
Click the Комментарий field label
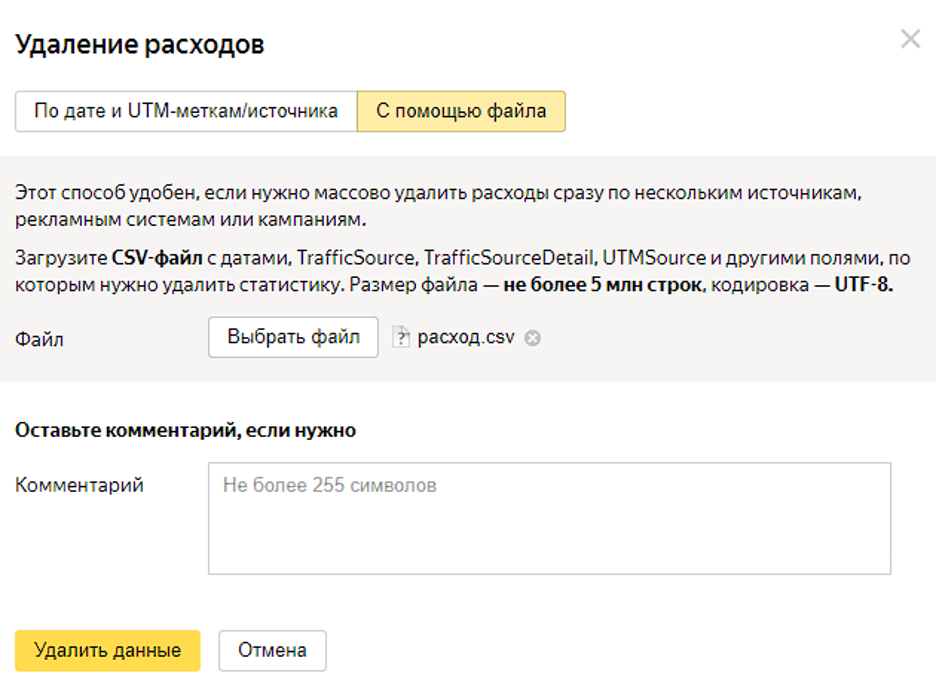click(79, 485)
